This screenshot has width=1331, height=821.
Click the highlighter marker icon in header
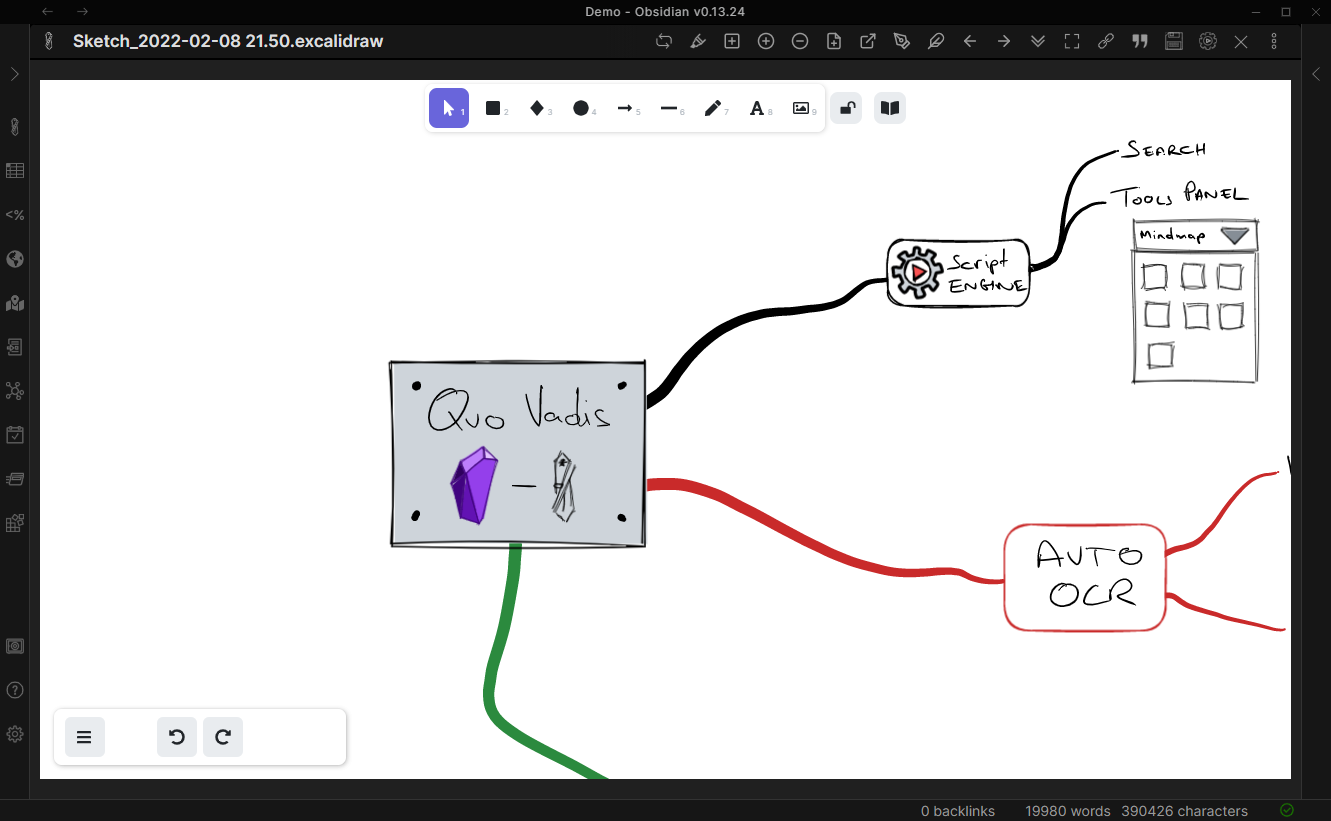coord(698,41)
